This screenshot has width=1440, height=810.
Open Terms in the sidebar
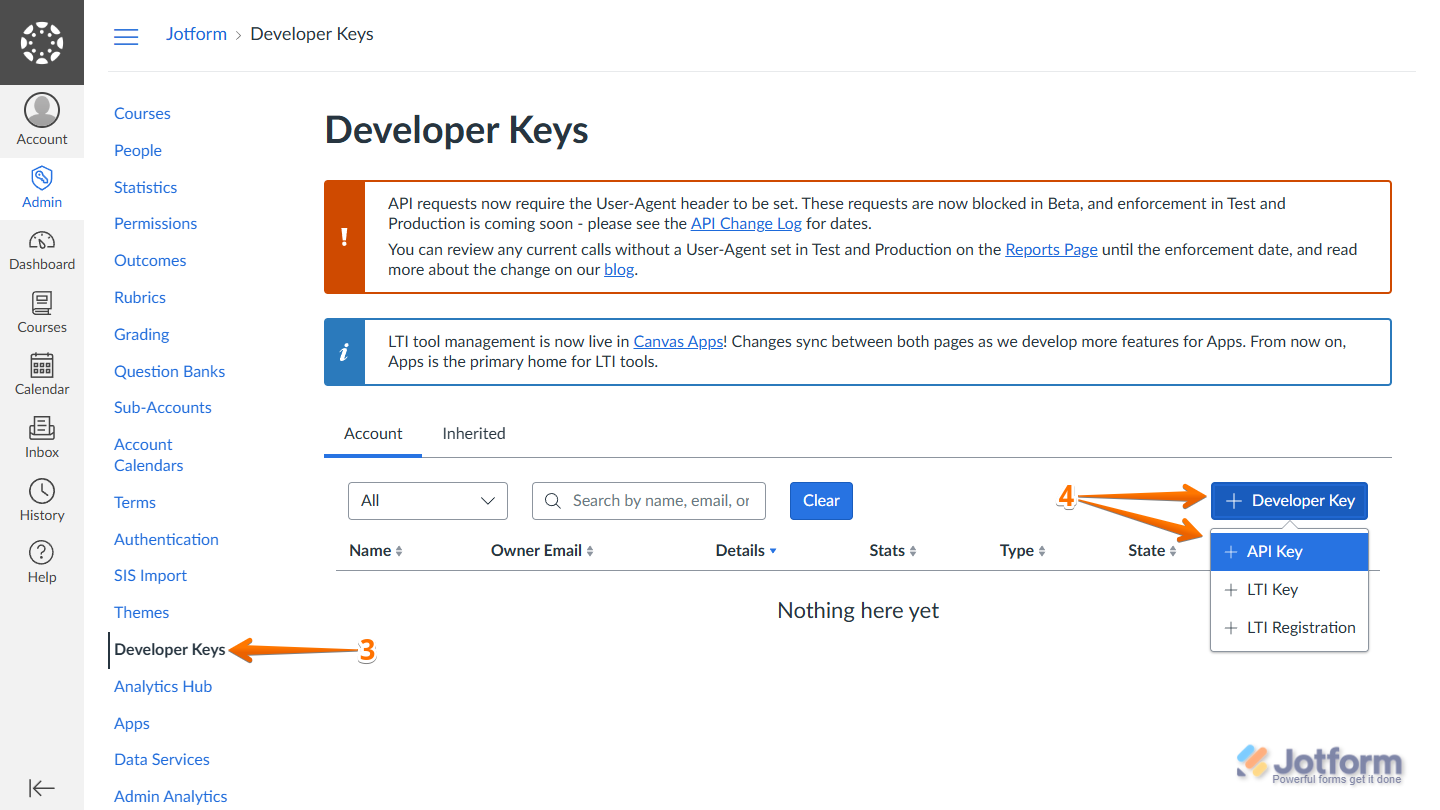(135, 503)
